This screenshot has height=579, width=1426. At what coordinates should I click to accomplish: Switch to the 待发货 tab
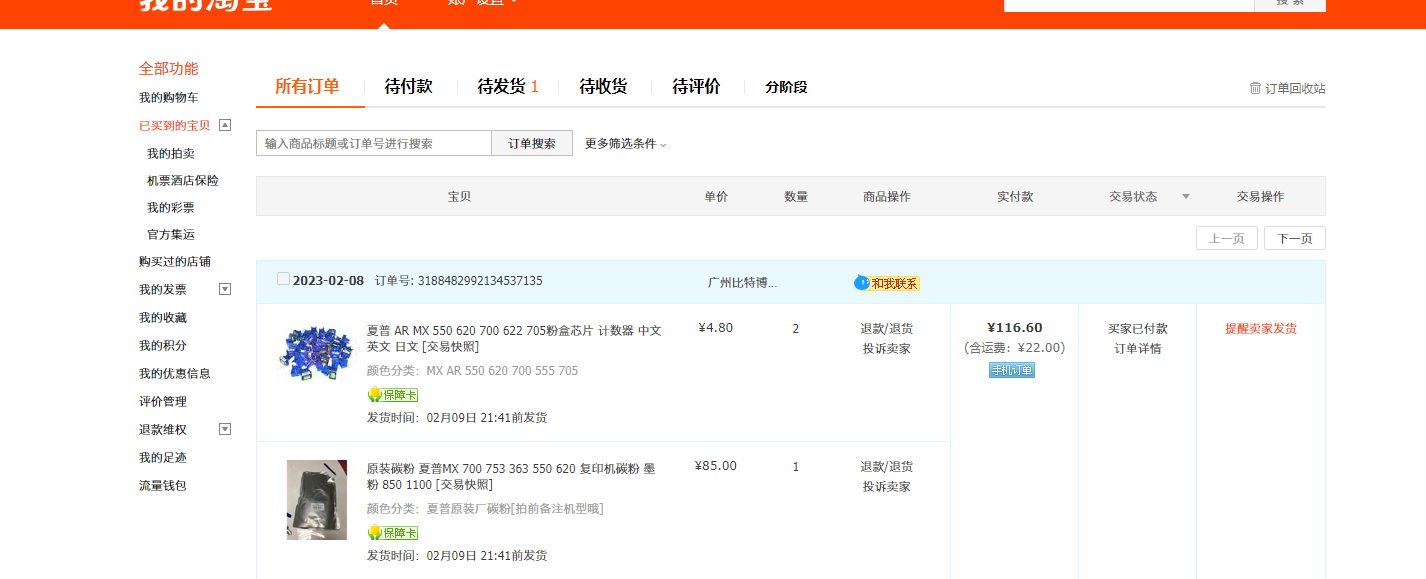pos(508,87)
